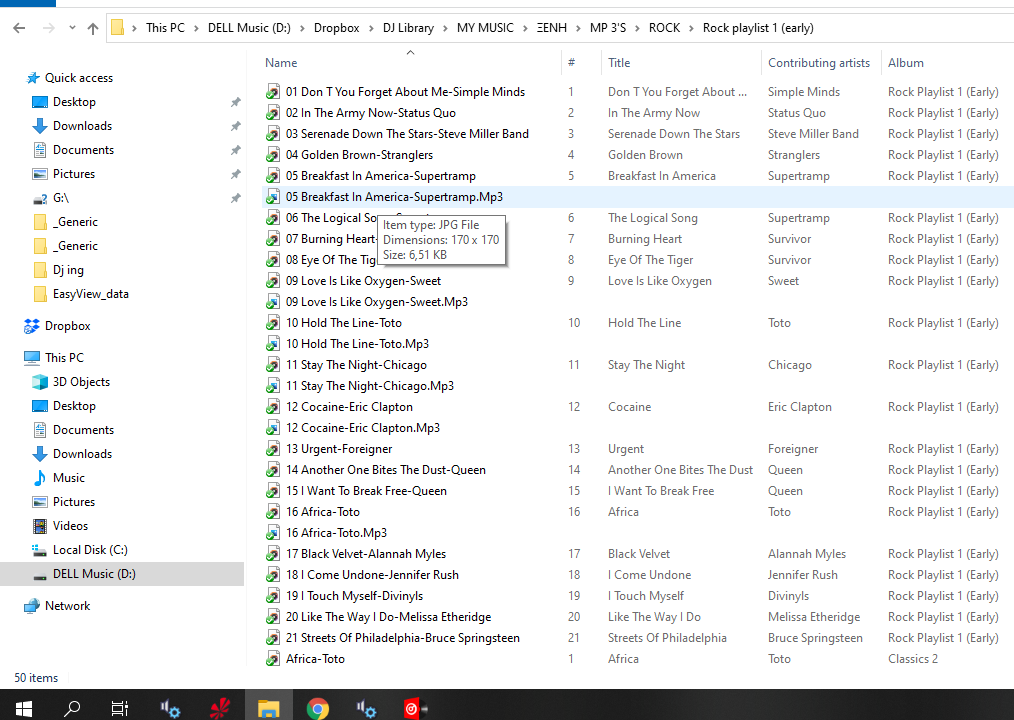
Task: Click file icon of 17 Black Velvet-Alannah Myles
Action: tap(273, 554)
